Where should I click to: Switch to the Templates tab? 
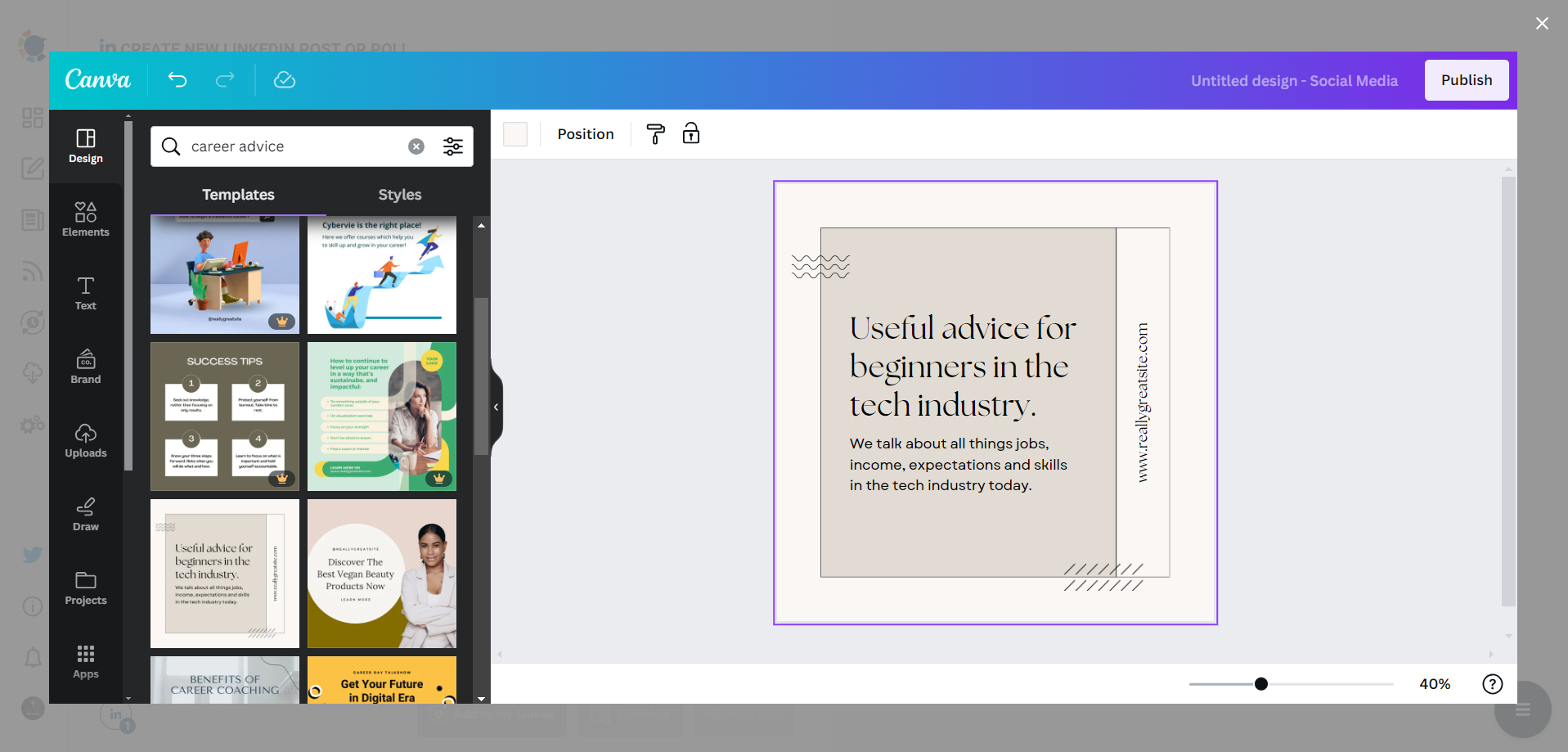(237, 195)
